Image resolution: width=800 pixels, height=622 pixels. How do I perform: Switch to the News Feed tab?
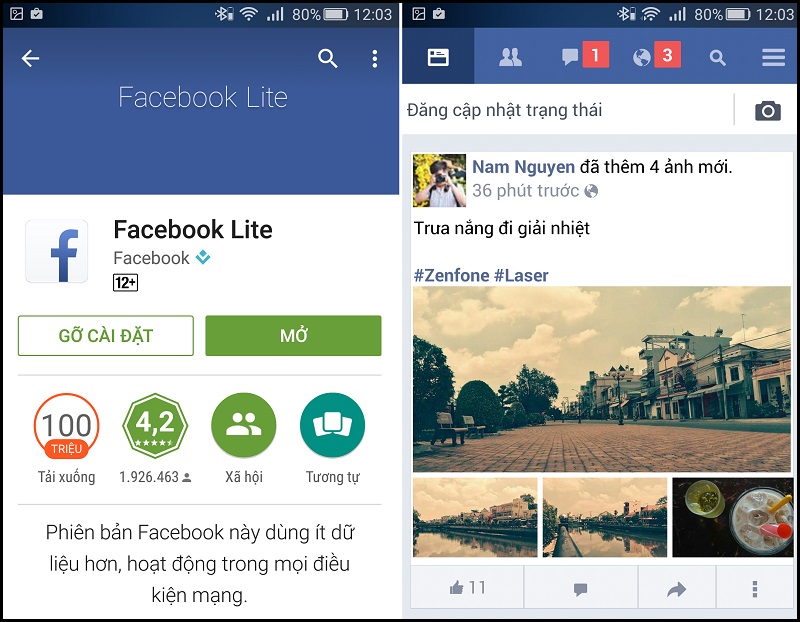pos(438,57)
